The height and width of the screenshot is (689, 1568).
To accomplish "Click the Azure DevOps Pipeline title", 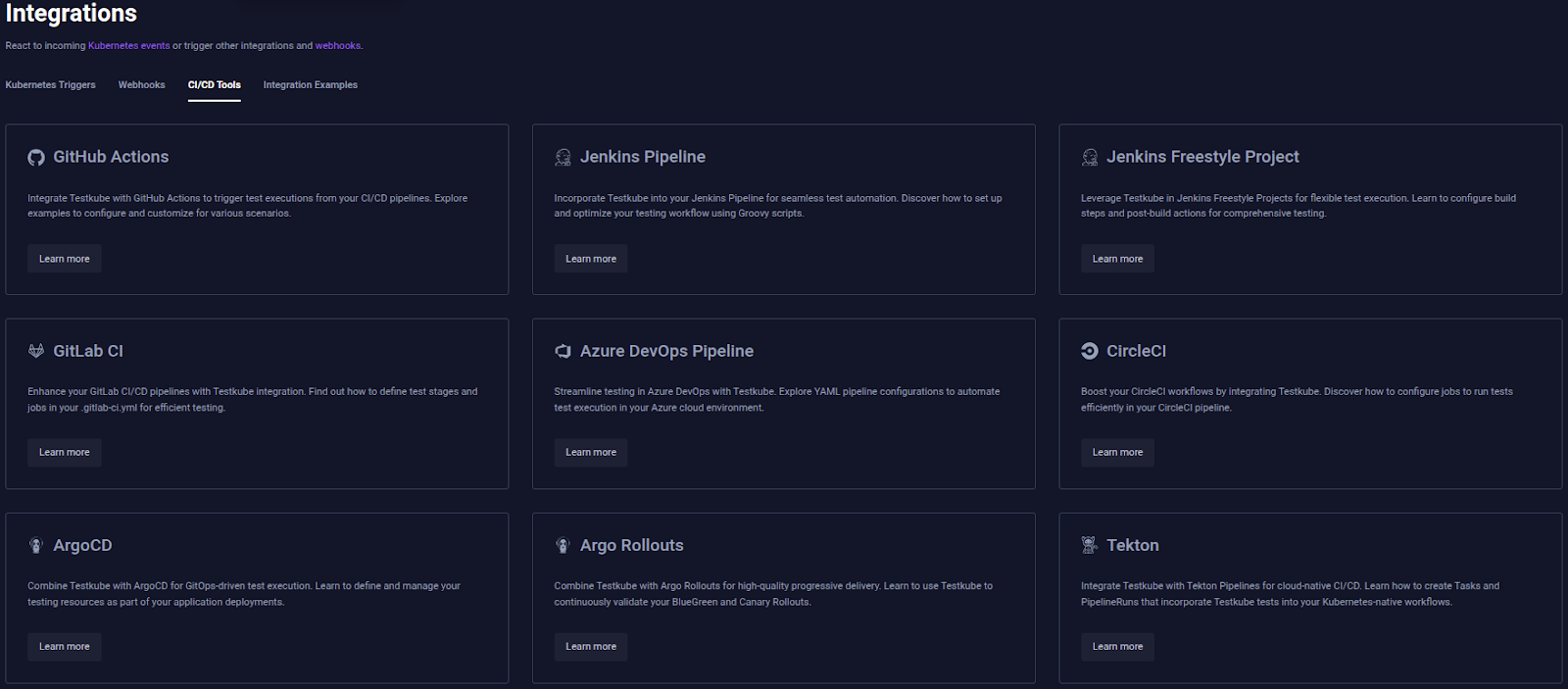I will coord(666,351).
